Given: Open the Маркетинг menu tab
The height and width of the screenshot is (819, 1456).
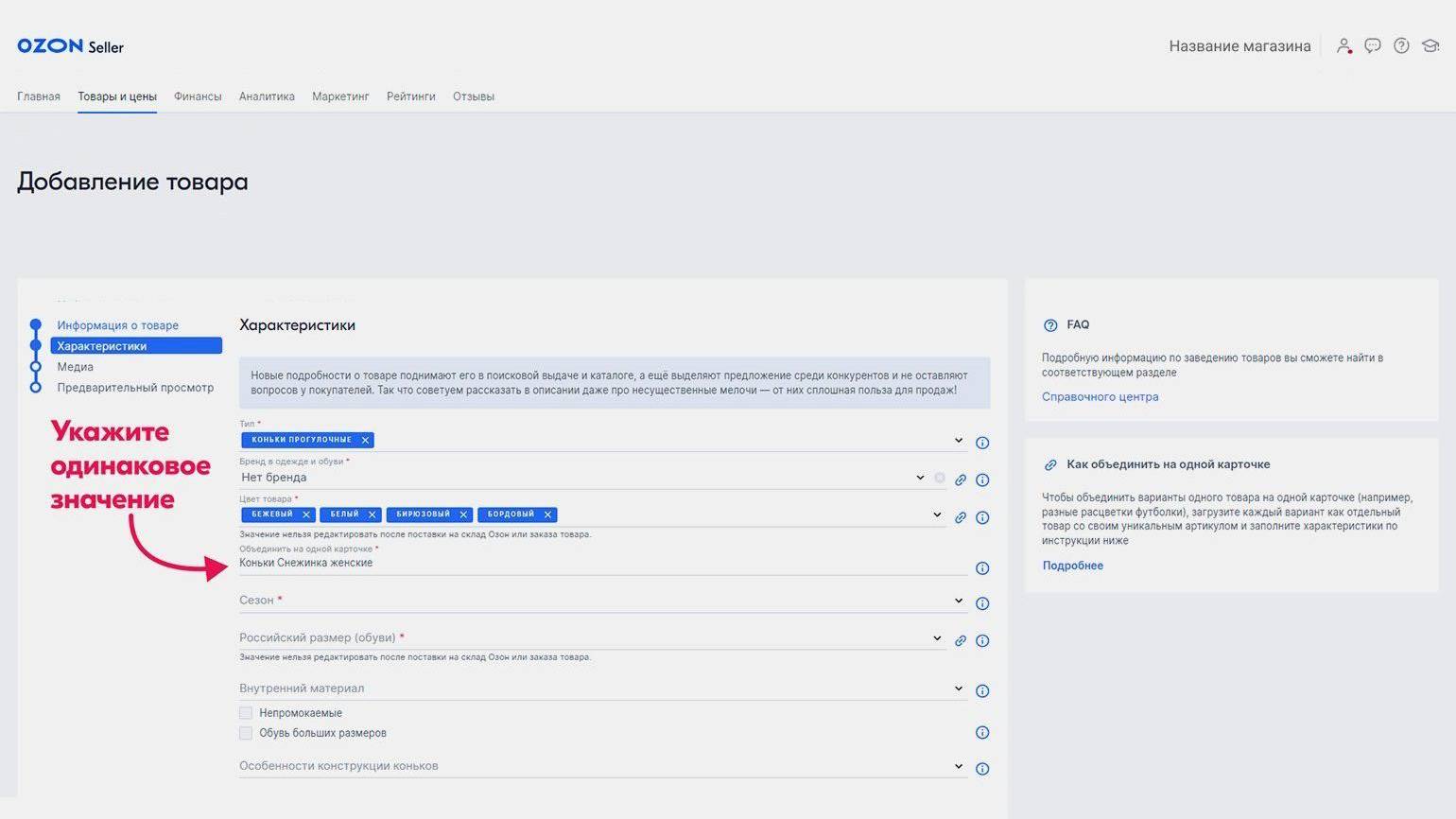Looking at the screenshot, I should [340, 96].
